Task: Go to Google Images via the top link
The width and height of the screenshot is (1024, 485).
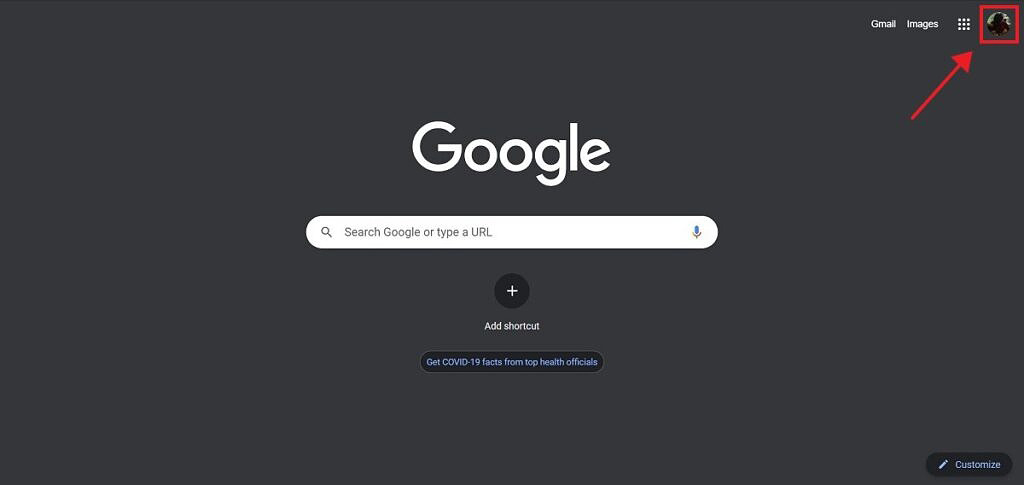Action: 922,24
